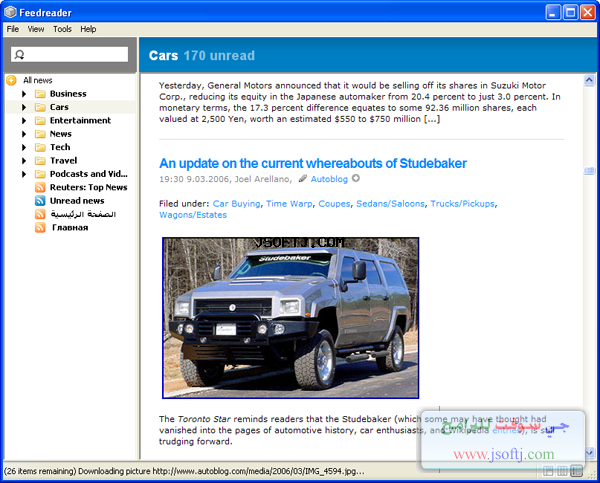Click the Tech folder icon
This screenshot has height=483, width=600.
pyautogui.click(x=40, y=147)
